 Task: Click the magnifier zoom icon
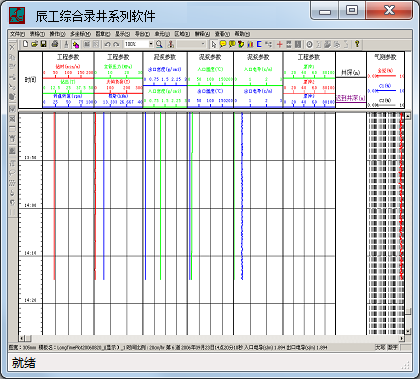[159, 44]
